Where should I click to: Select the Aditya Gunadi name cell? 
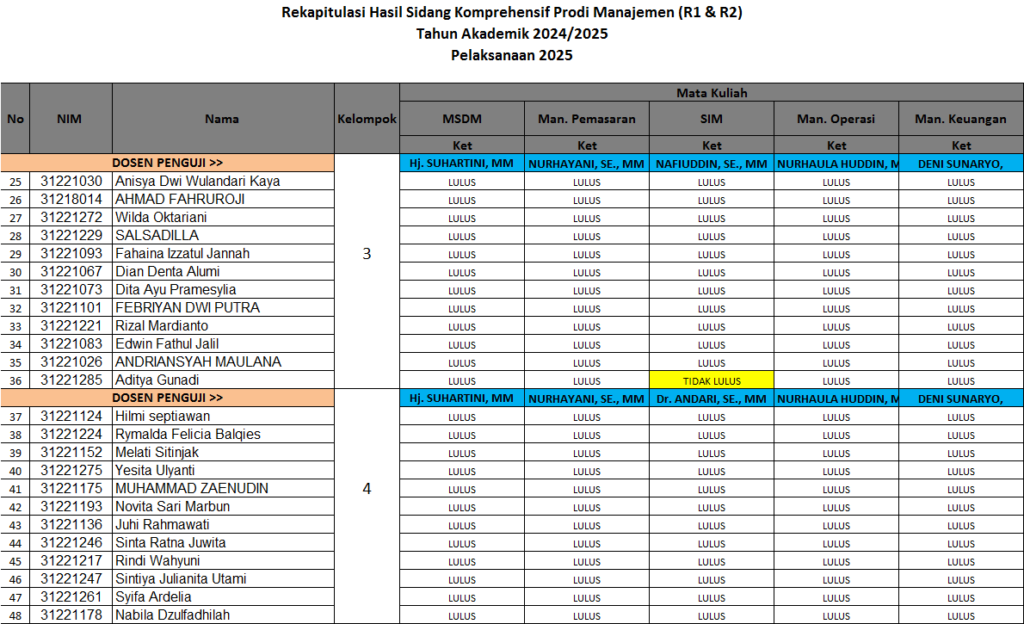(x=223, y=380)
